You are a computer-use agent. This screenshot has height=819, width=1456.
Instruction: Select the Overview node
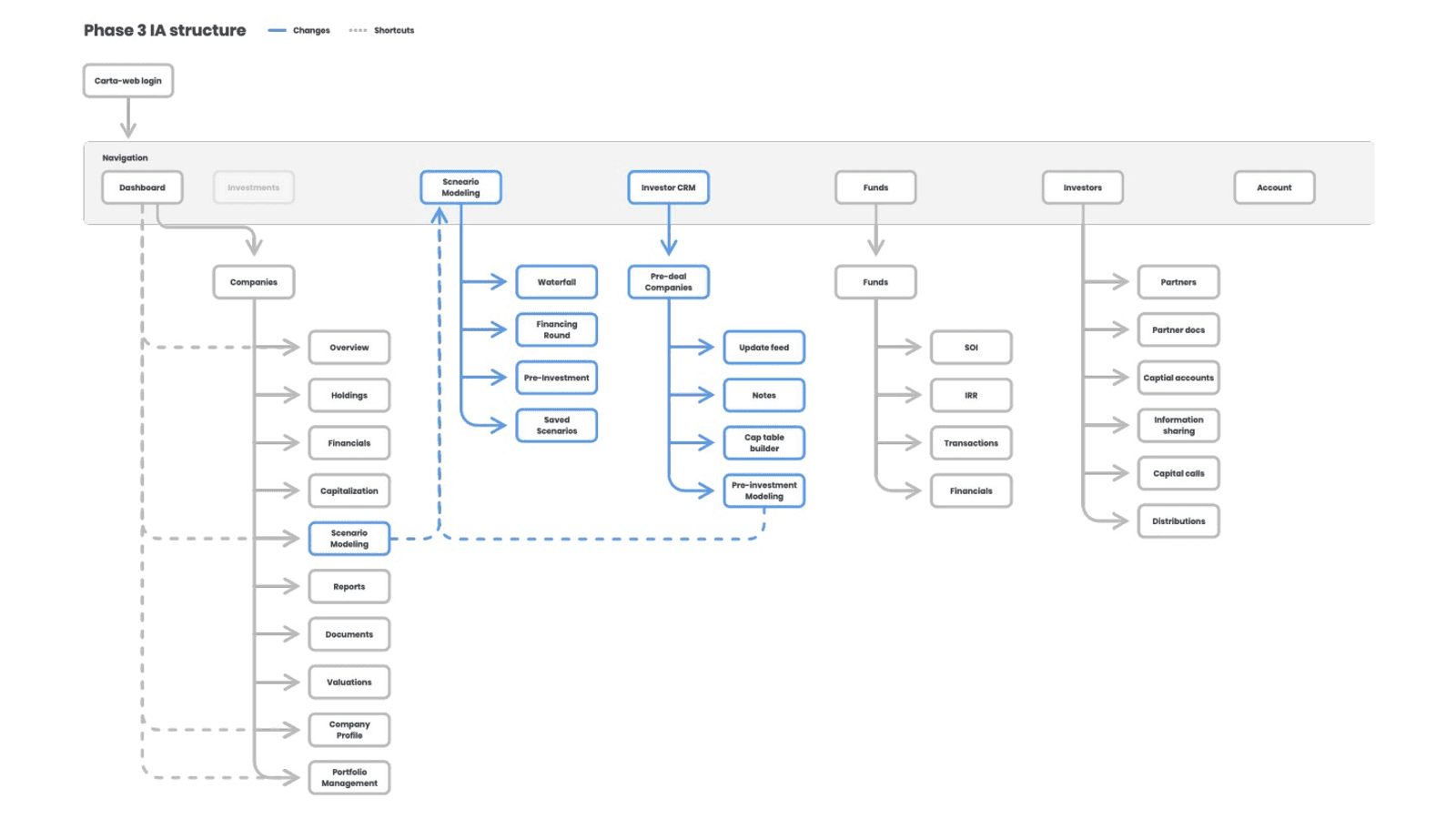pyautogui.click(x=349, y=348)
